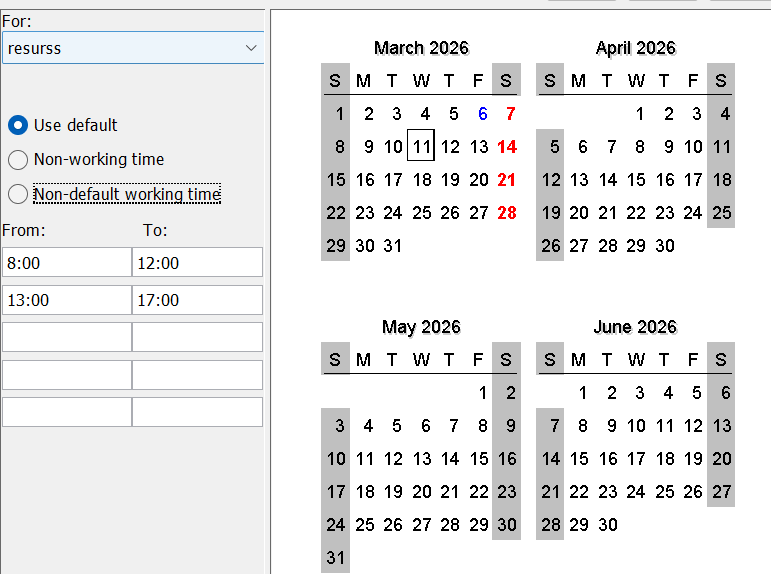Select red-marked March 14 date
The height and width of the screenshot is (574, 771).
[x=507, y=147]
